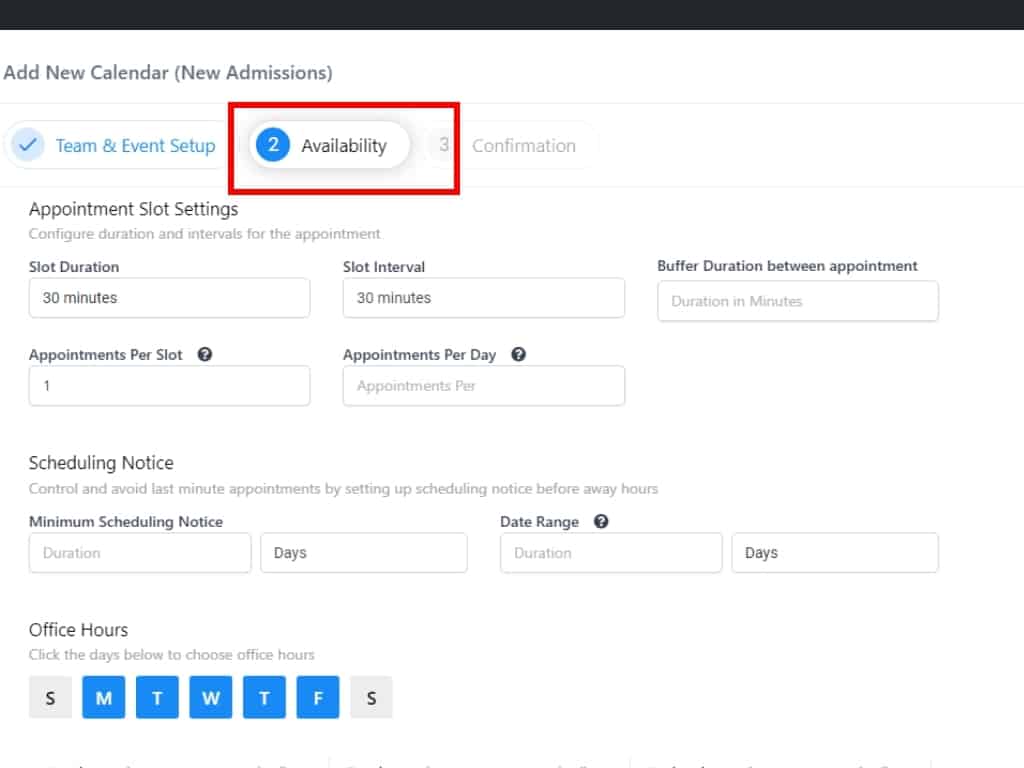Go to the Confirmation step tab
This screenshot has height=768, width=1024.
tap(523, 146)
